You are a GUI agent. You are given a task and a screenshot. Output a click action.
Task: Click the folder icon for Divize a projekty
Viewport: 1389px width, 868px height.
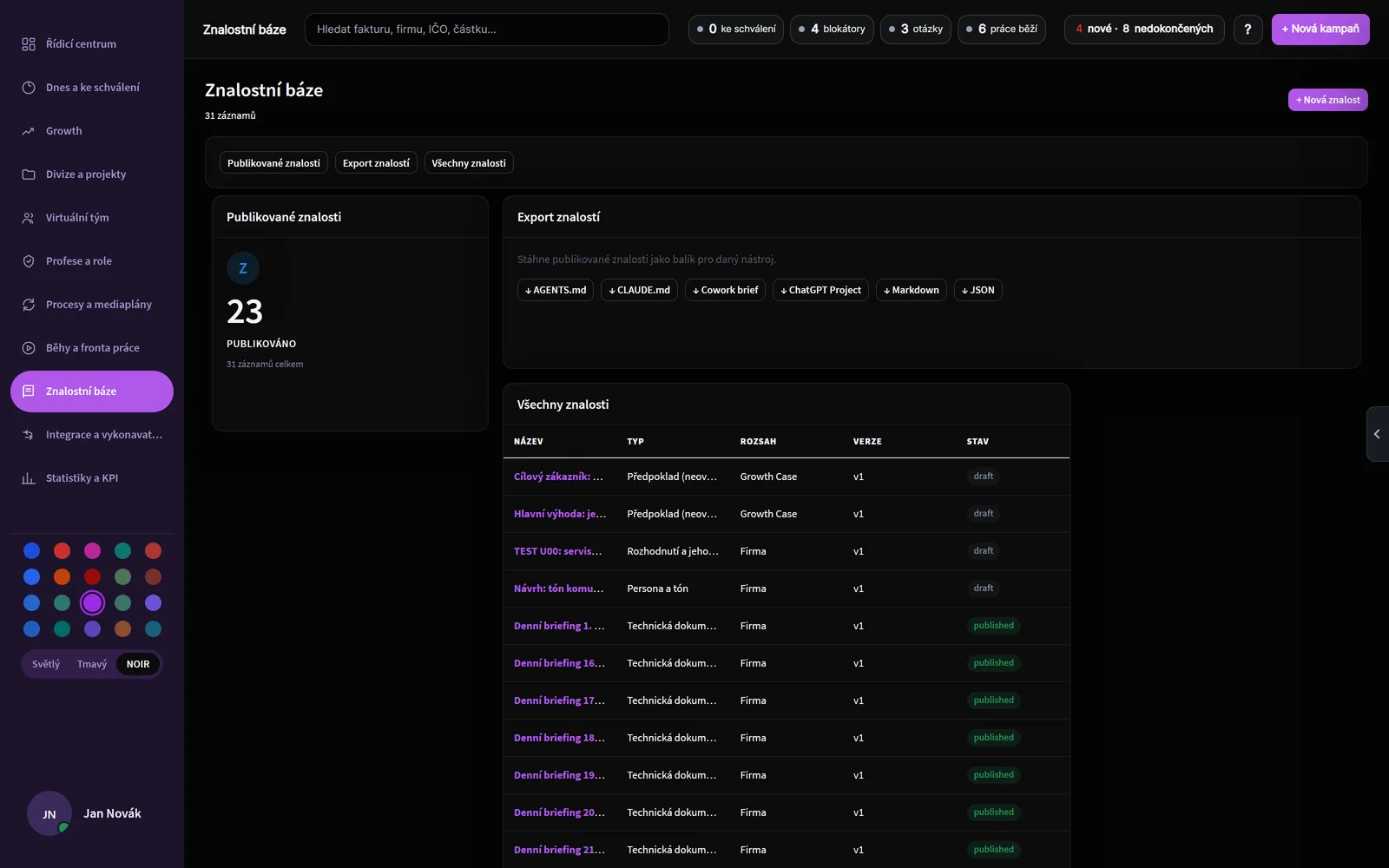pos(29,174)
